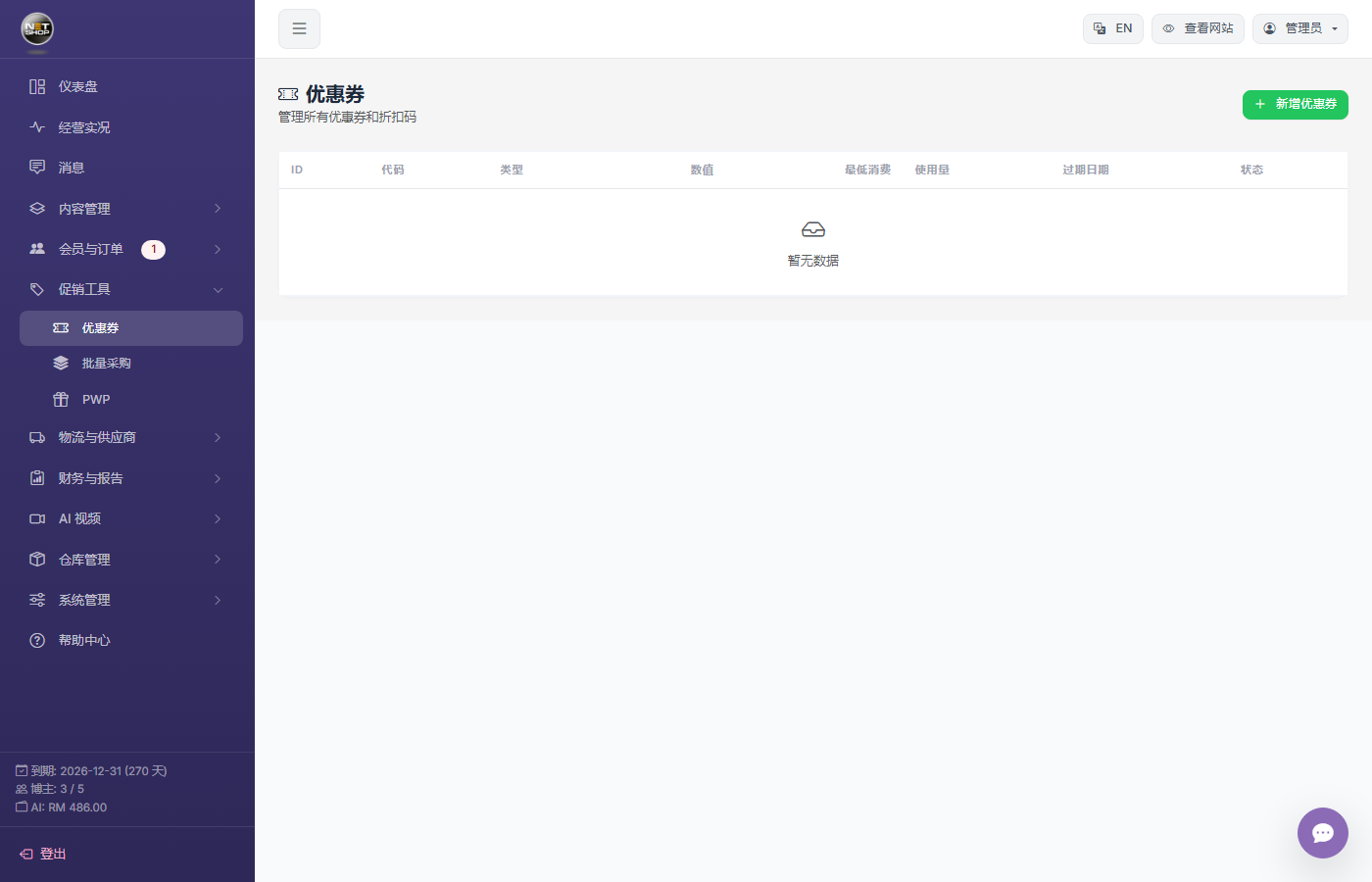Viewport: 1372px width, 882px height.
Task: Click the 博主: 3 / 5 status
Action: pos(50,789)
